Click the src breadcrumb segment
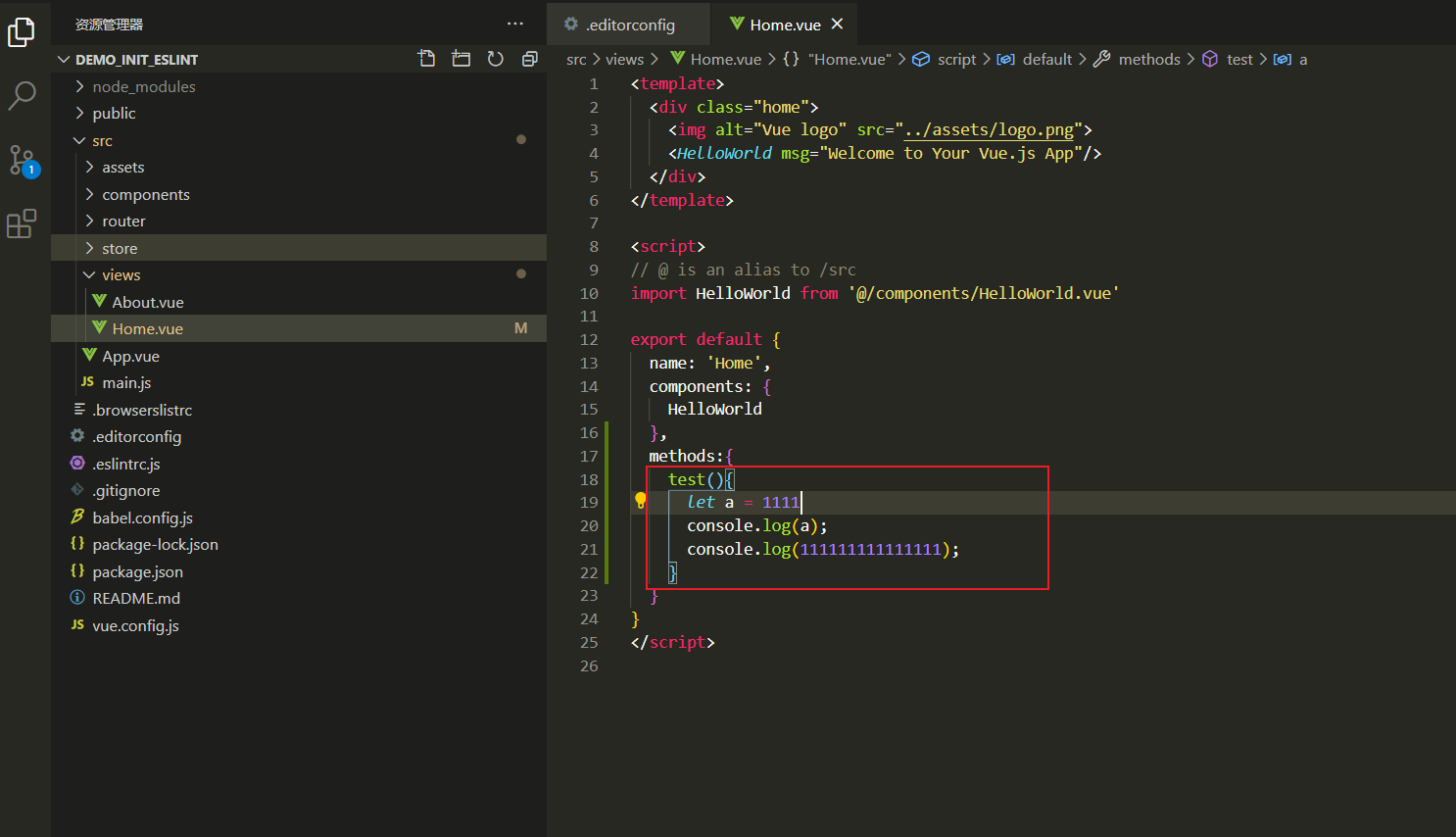The height and width of the screenshot is (837, 1456). 576,60
